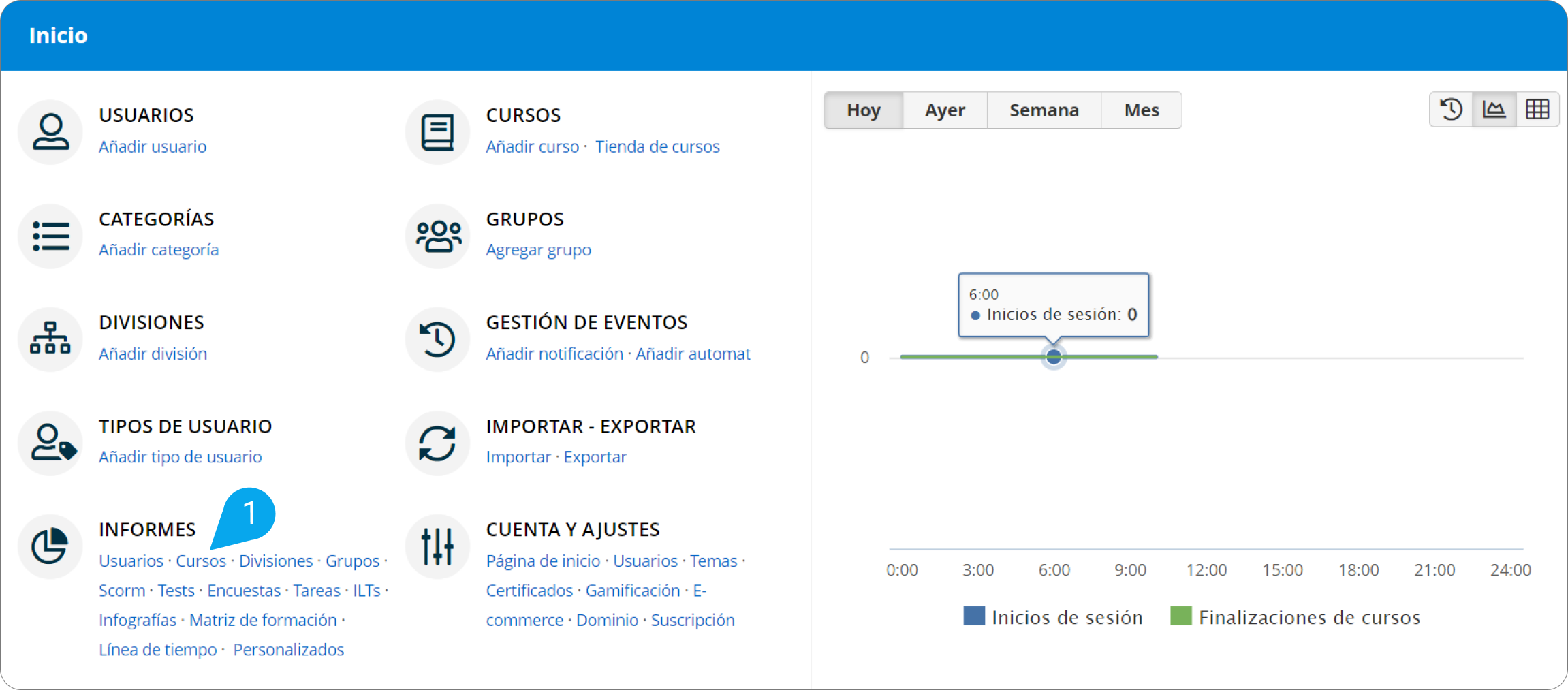Click Añadir división link
1568x690 pixels.
click(x=153, y=354)
